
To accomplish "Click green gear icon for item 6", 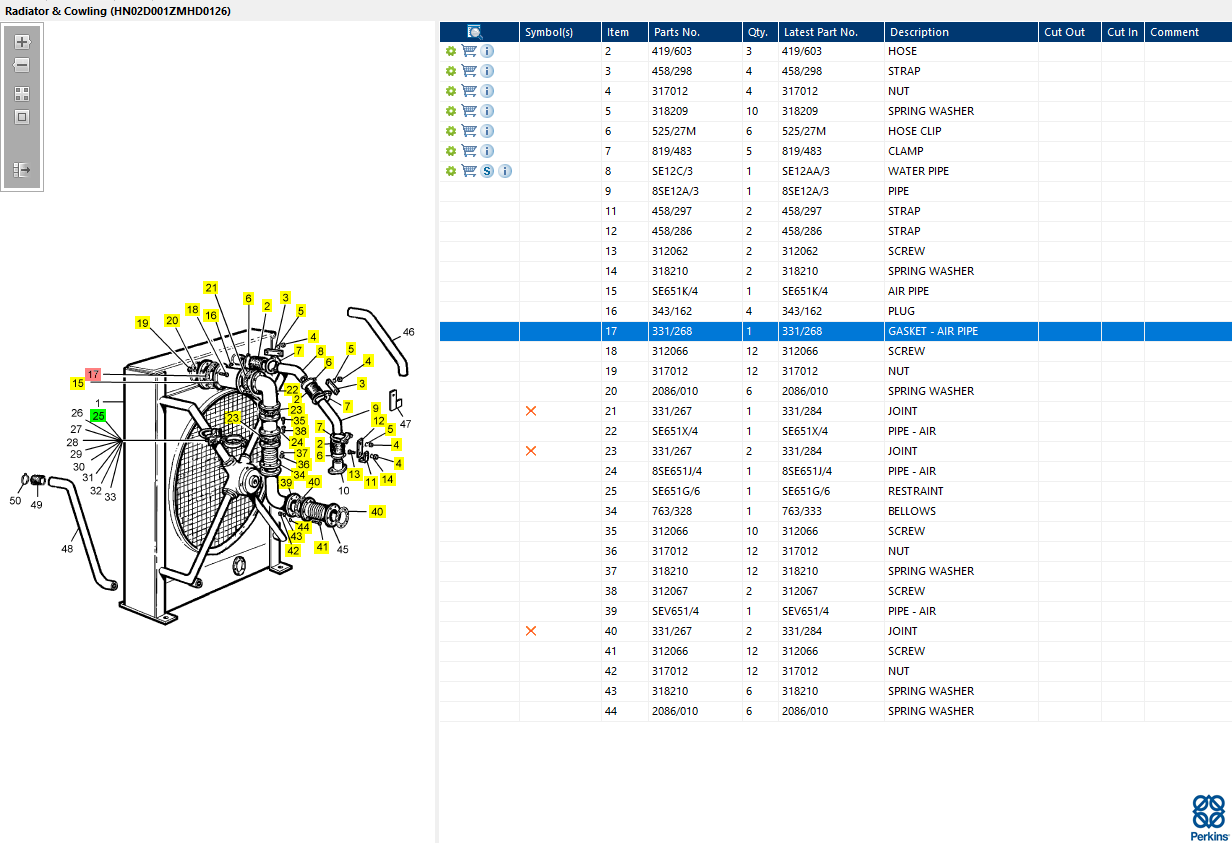I will pos(451,131).
